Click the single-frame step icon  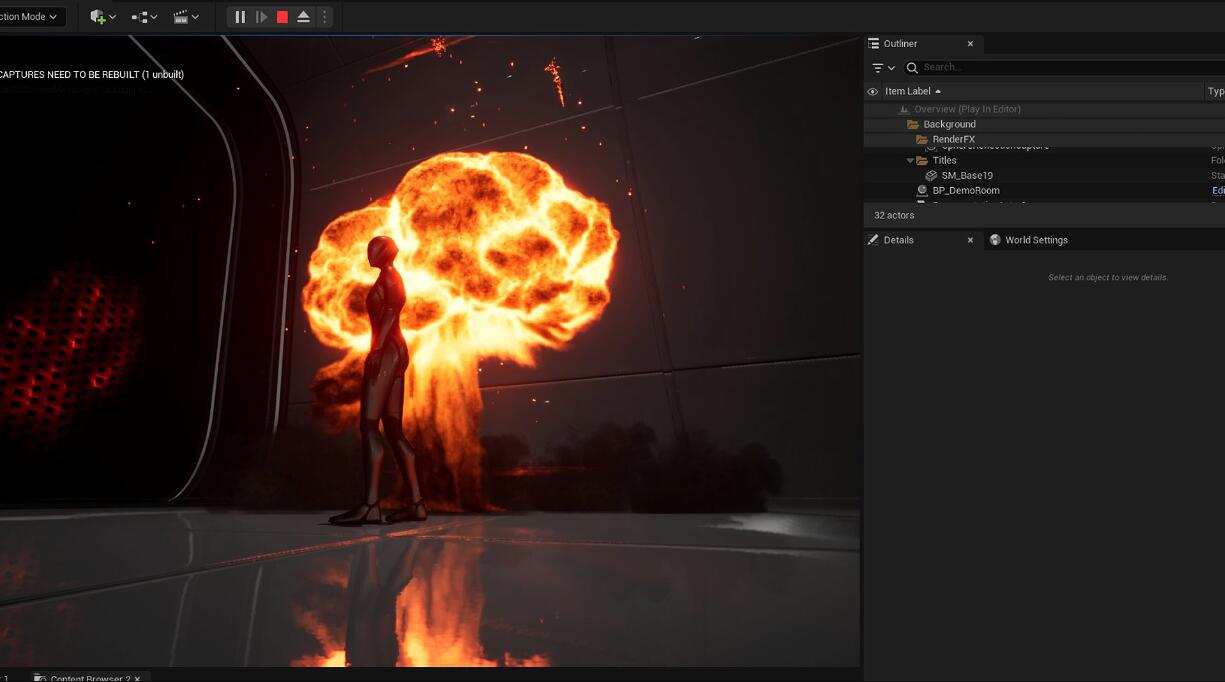(x=261, y=16)
